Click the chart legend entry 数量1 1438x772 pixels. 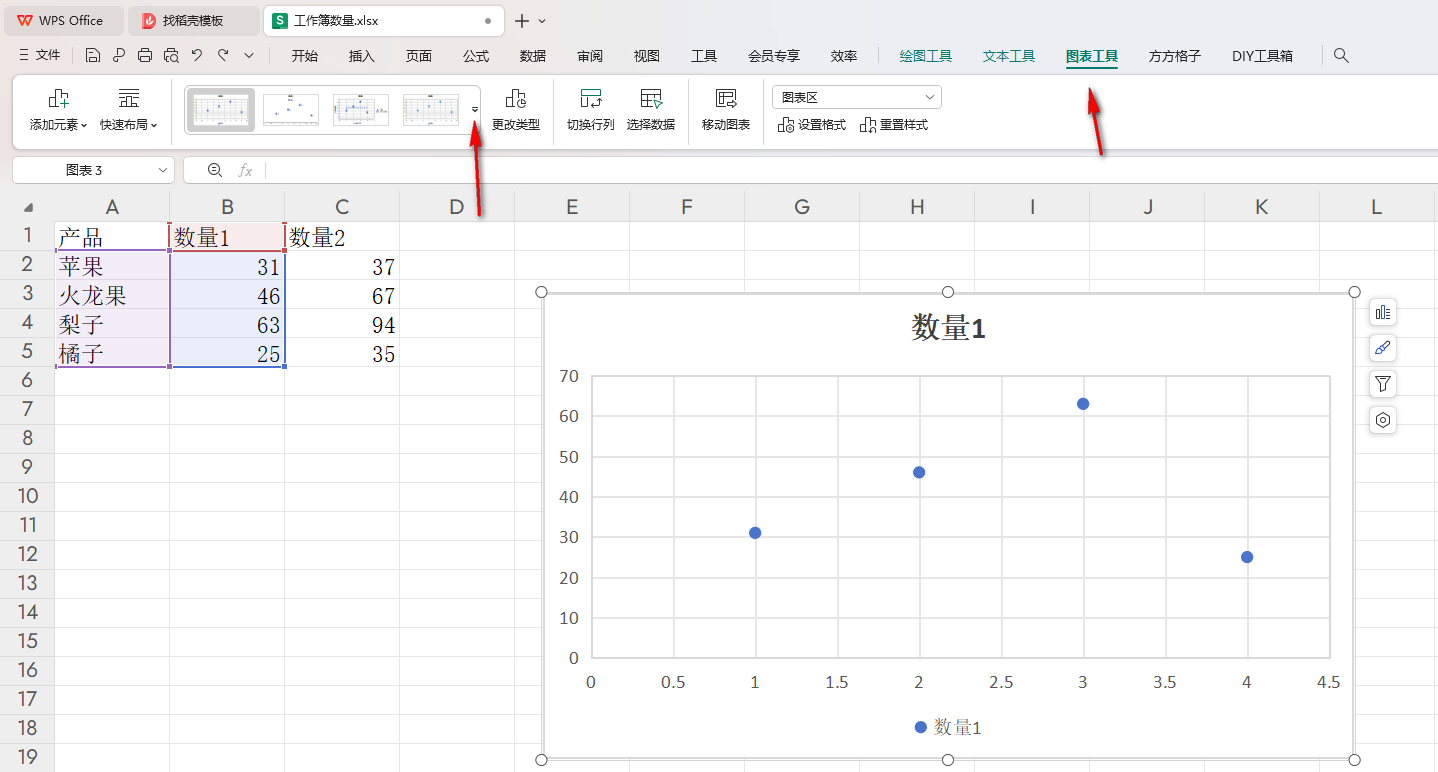[x=948, y=728]
